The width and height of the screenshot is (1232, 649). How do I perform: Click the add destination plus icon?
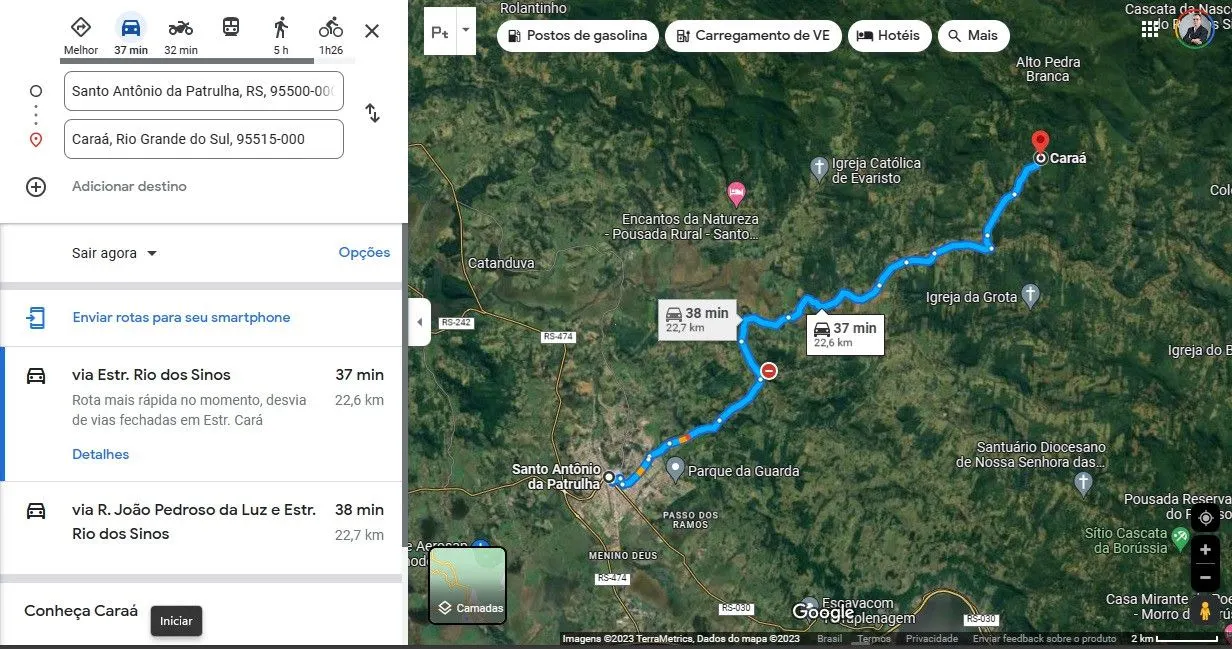[x=36, y=187]
